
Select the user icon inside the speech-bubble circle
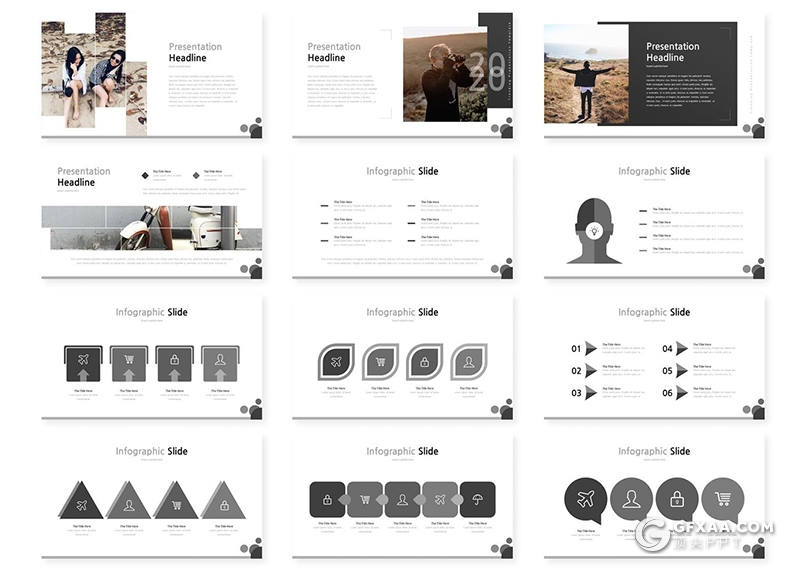pos(631,499)
